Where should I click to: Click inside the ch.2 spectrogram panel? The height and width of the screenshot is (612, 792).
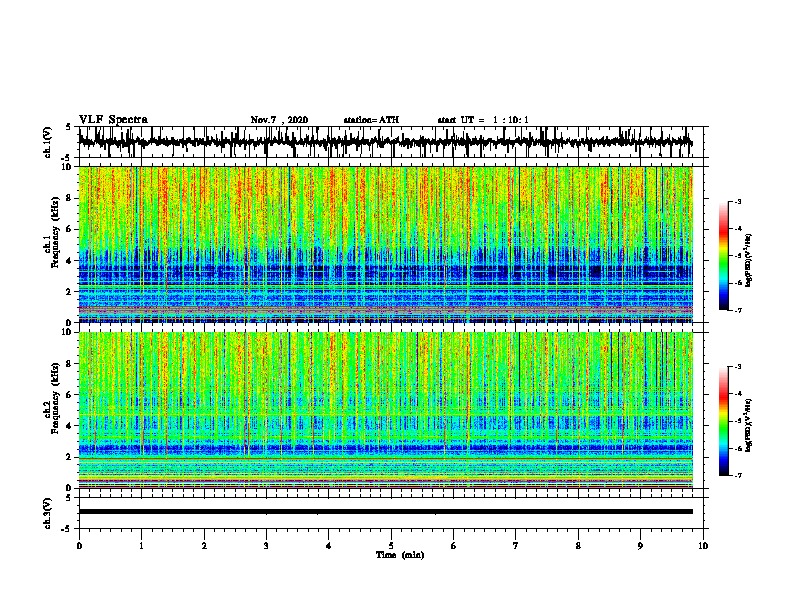[385, 410]
